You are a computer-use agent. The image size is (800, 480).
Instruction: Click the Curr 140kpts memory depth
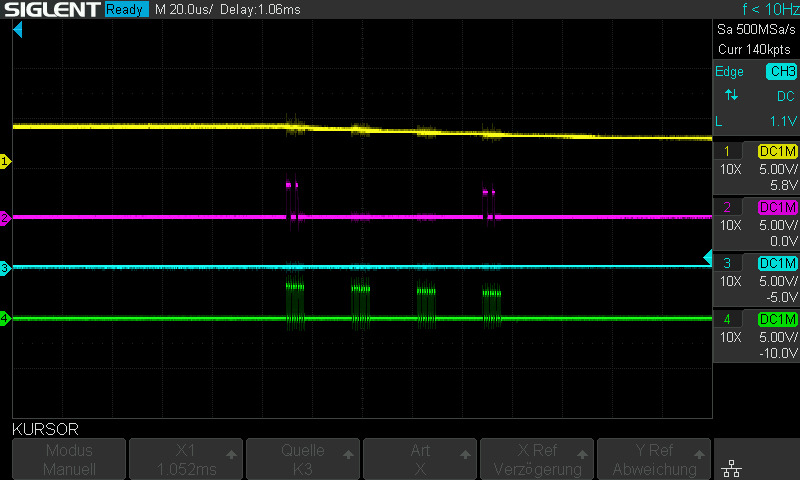click(x=754, y=49)
